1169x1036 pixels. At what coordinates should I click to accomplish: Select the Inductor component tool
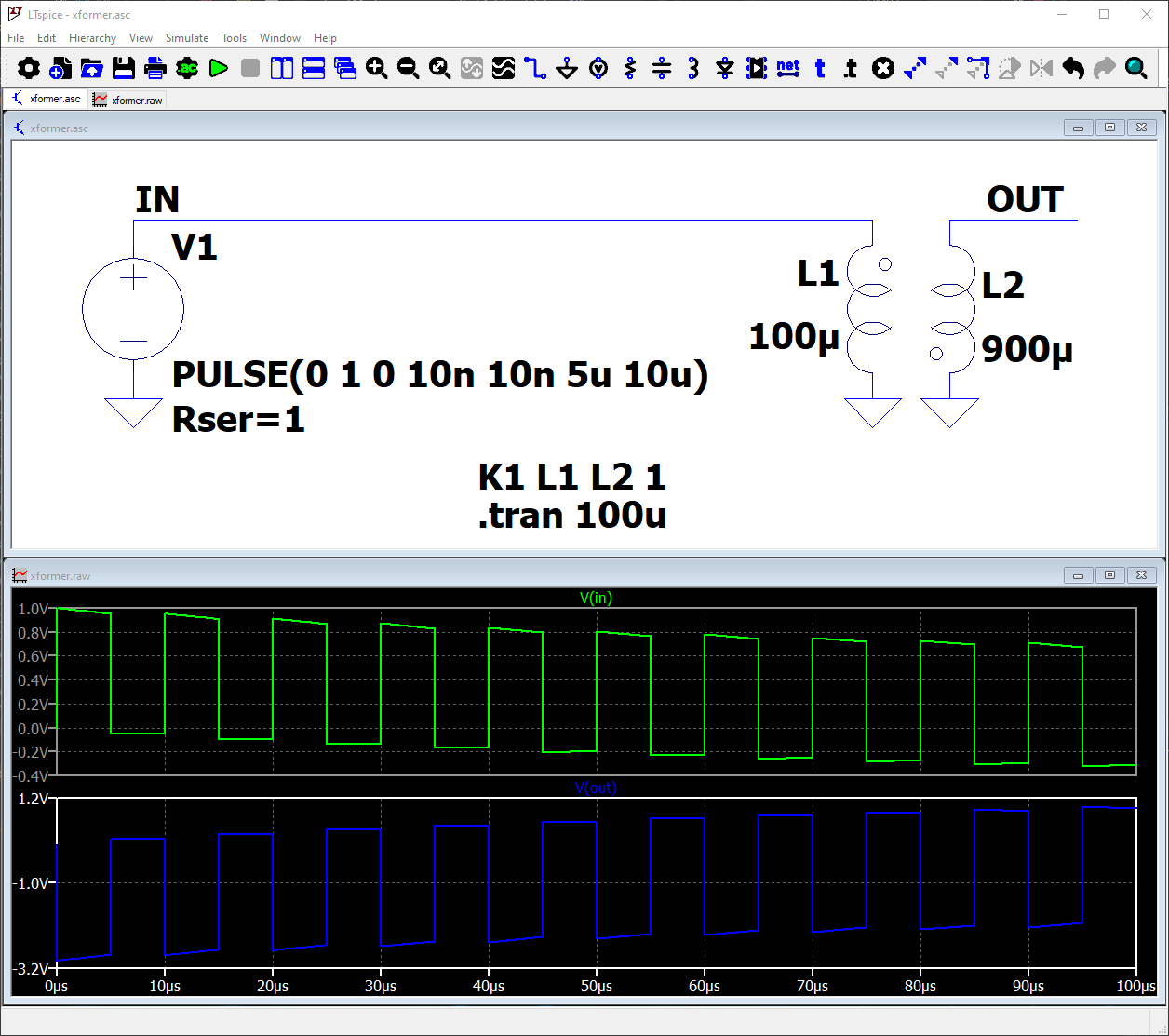(x=693, y=68)
